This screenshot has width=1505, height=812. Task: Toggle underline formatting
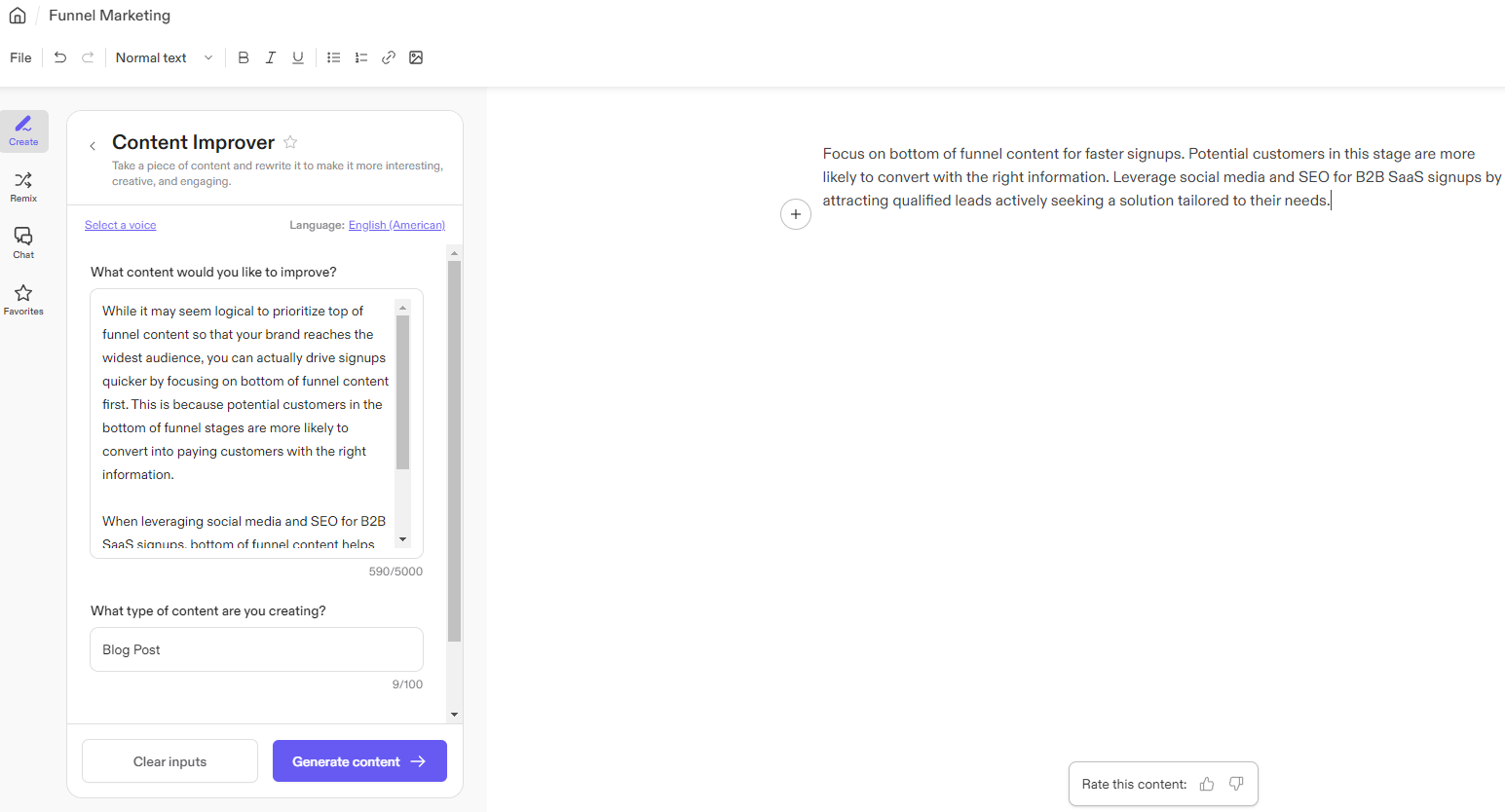coord(297,57)
